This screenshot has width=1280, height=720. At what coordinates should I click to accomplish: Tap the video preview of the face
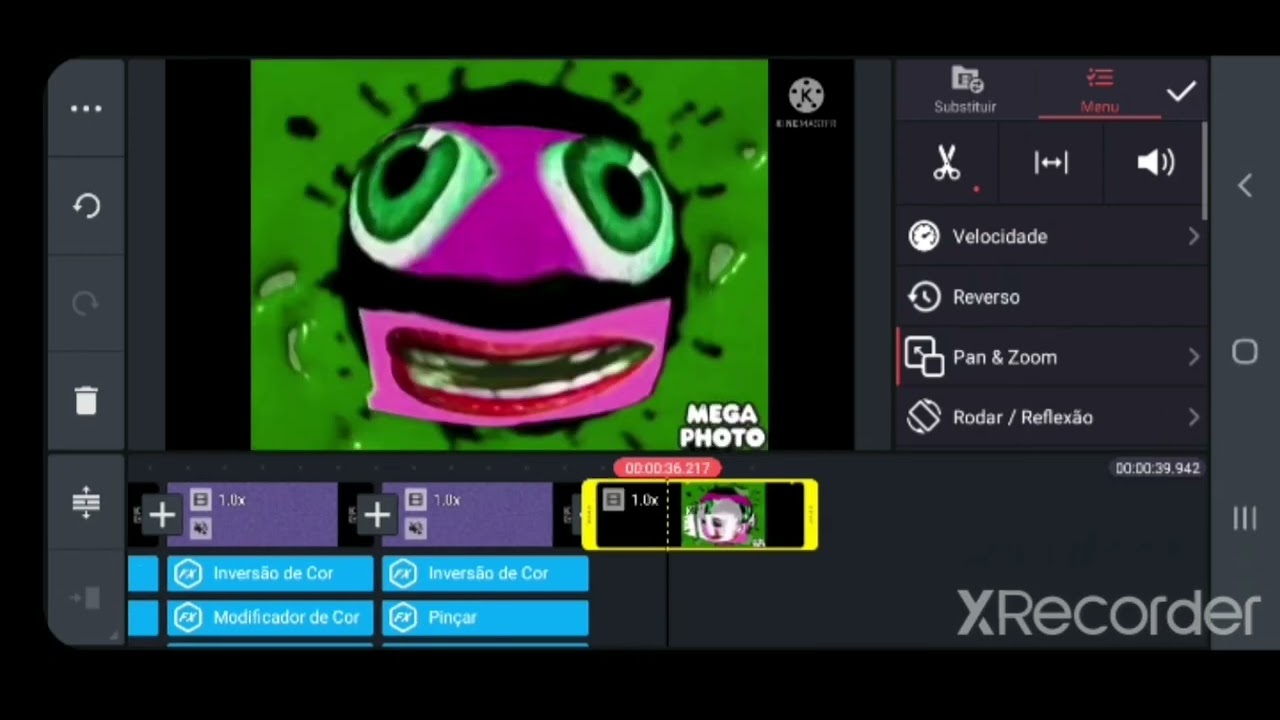[509, 254]
